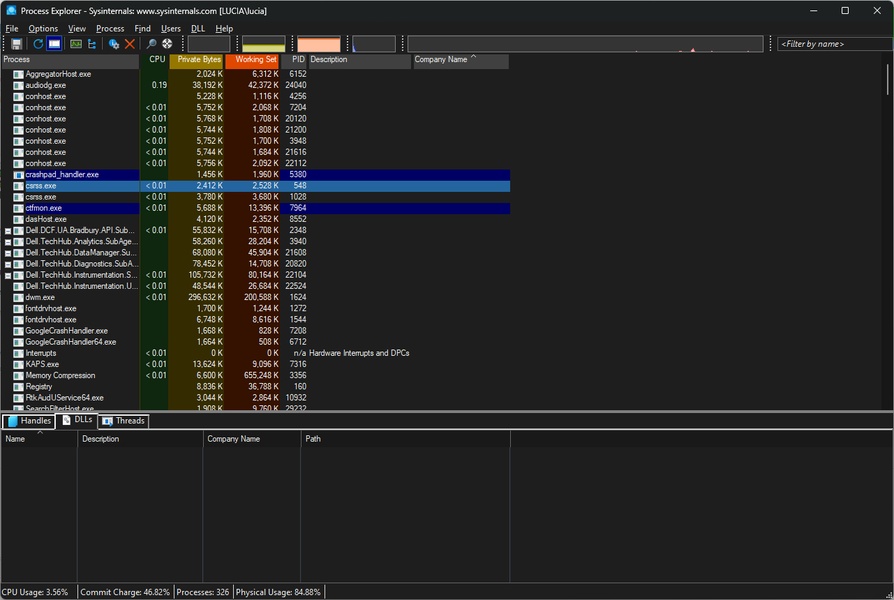This screenshot has width=894, height=600.
Task: Click the Find handle or DLL magnifier icon
Action: click(152, 44)
